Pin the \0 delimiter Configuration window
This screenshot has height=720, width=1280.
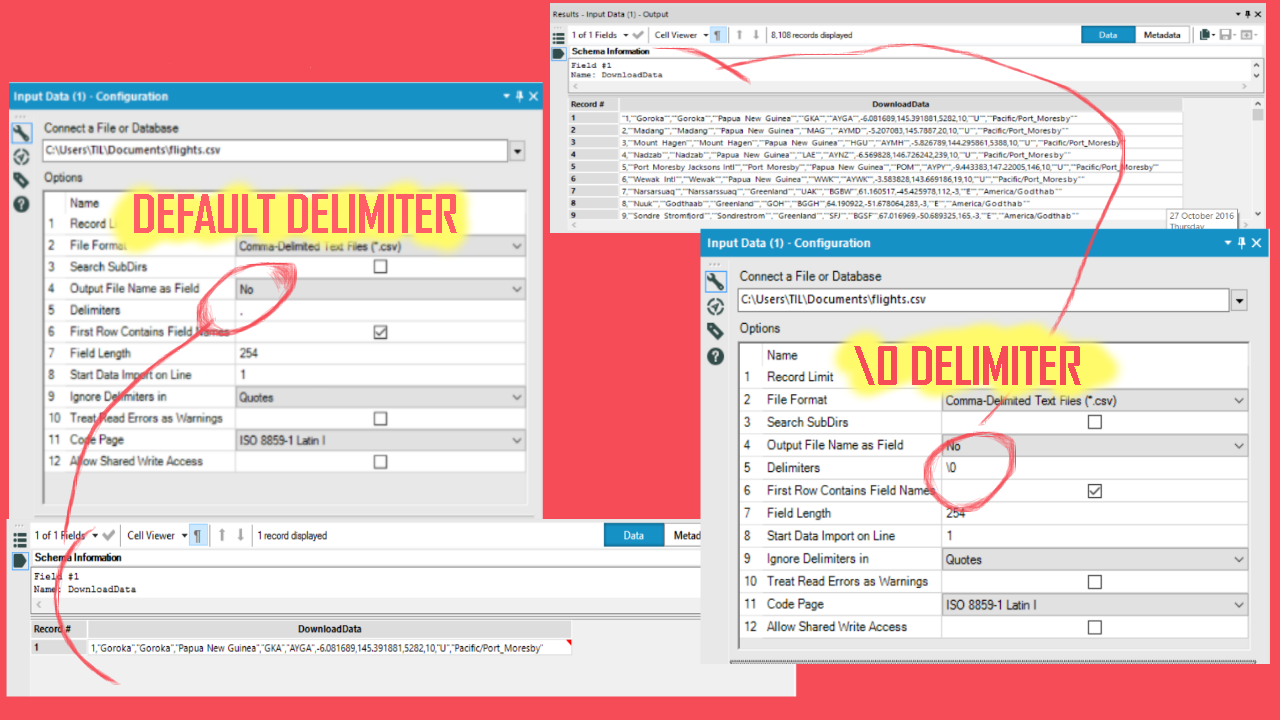tap(1242, 243)
